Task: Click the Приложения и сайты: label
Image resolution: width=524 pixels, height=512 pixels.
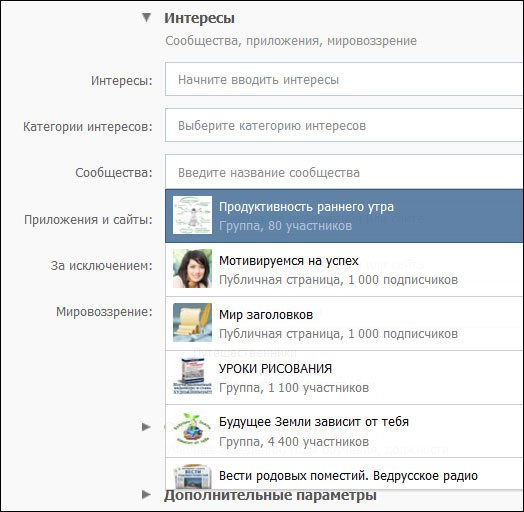Action: tap(88, 220)
